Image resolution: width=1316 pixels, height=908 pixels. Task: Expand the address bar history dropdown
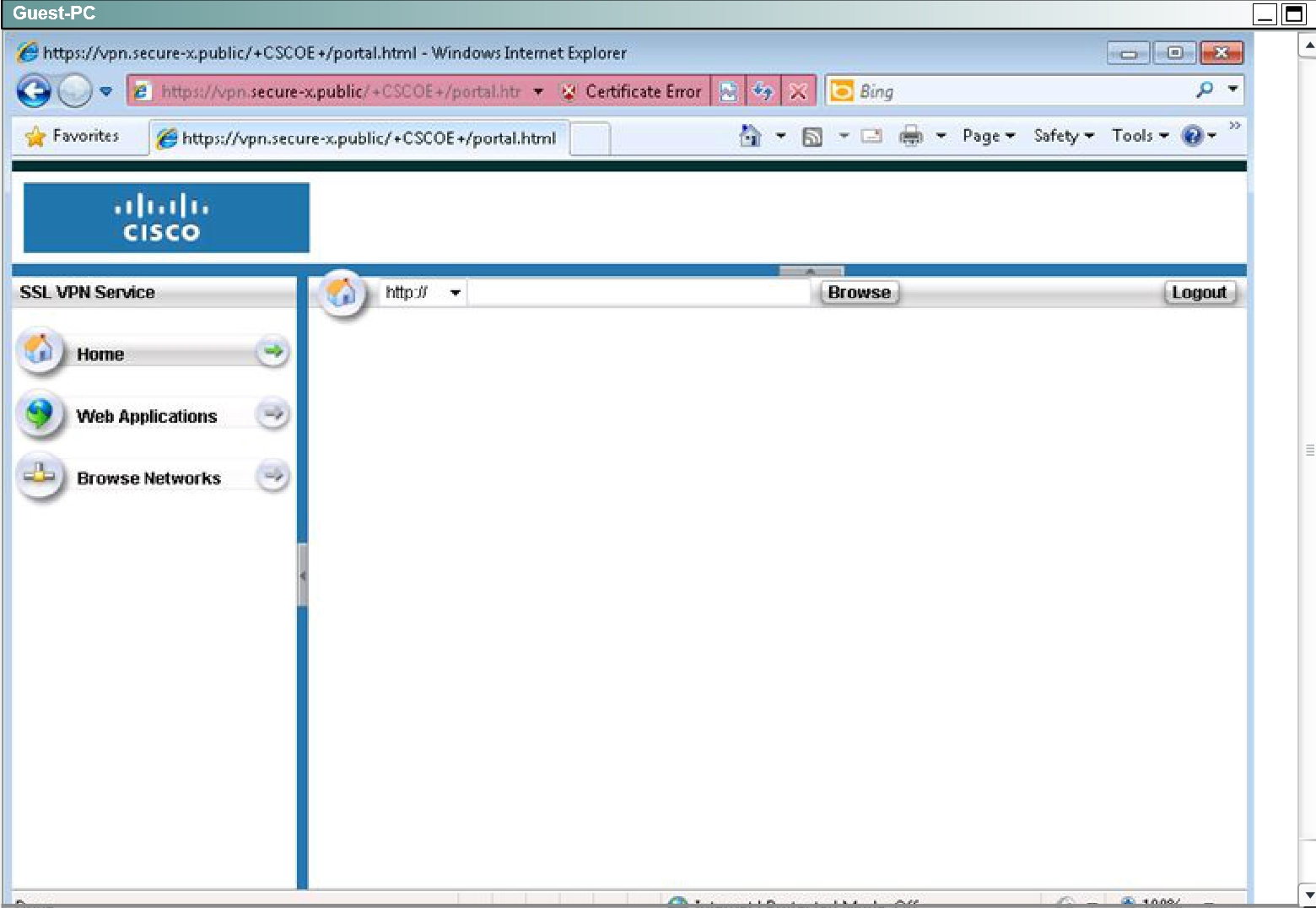(x=538, y=91)
